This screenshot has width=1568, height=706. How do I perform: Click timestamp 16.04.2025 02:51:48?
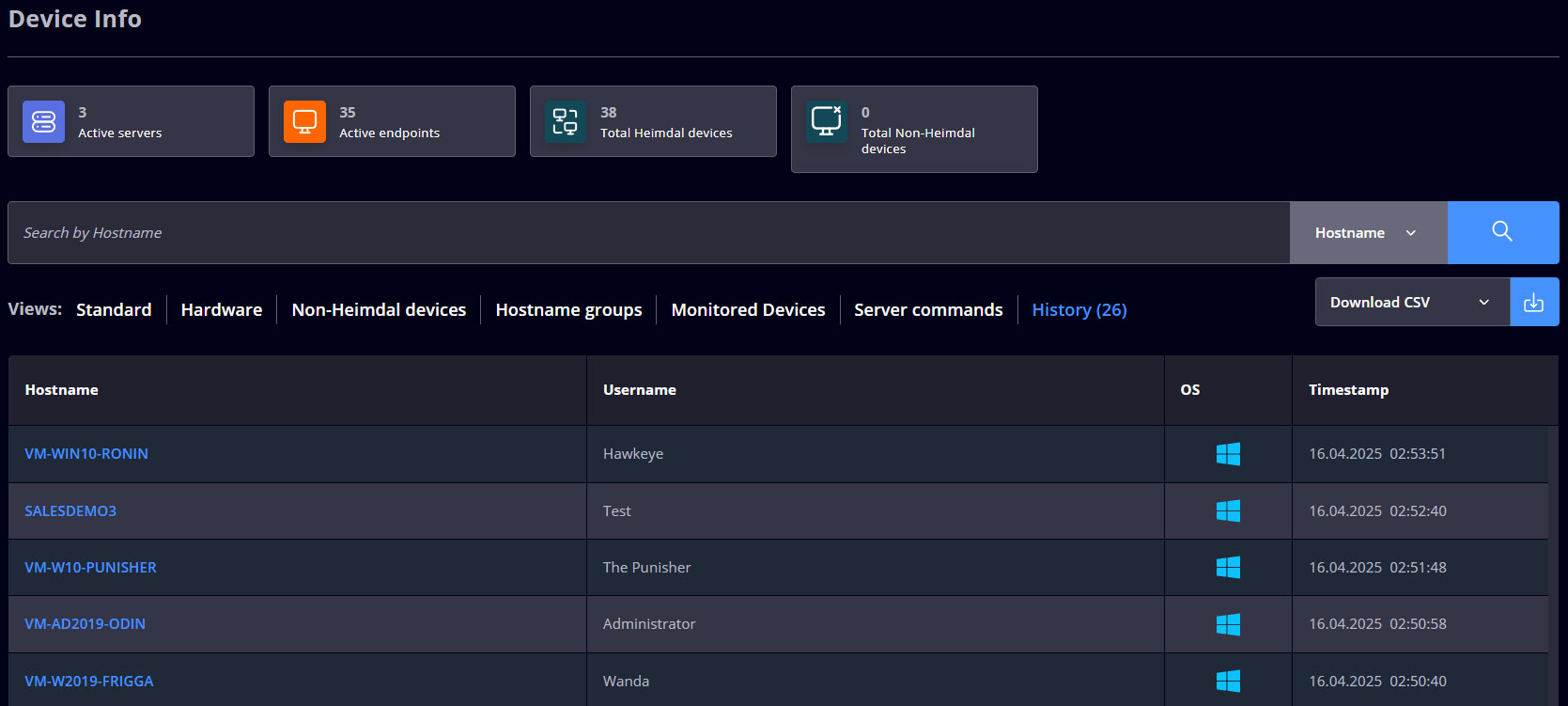(1377, 567)
